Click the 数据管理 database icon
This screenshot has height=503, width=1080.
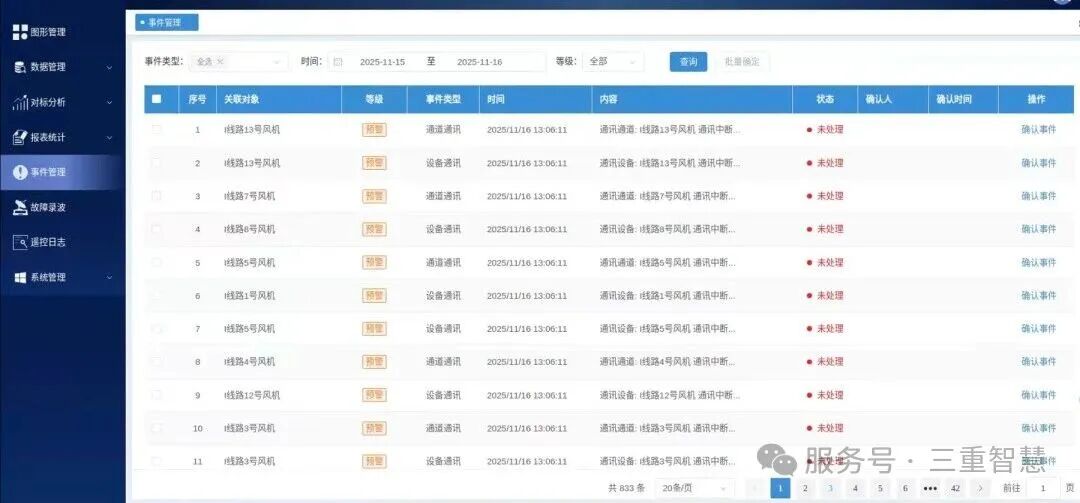point(20,67)
